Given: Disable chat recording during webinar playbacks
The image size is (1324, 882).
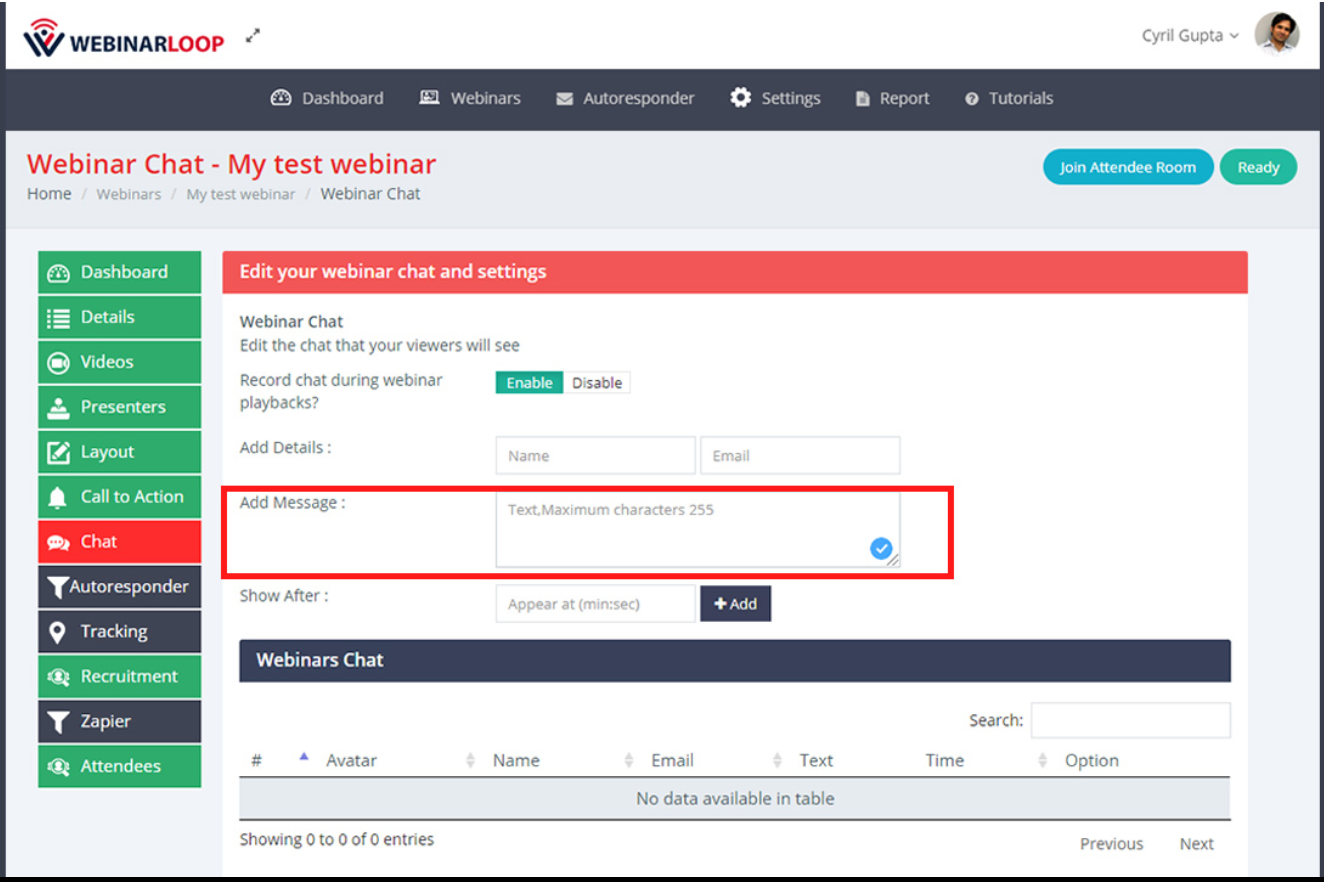Looking at the screenshot, I should (596, 382).
